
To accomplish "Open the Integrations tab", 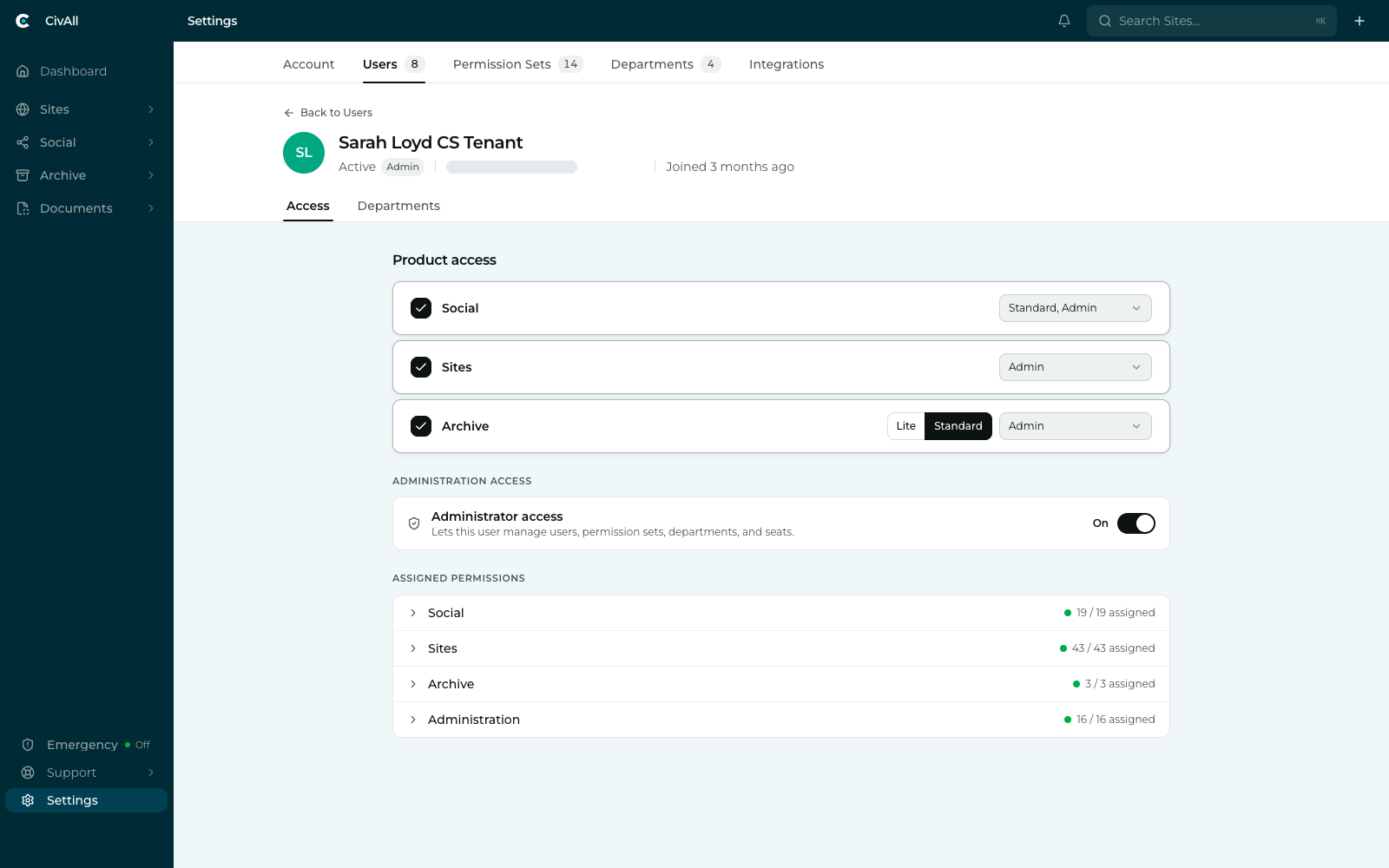I will pyautogui.click(x=787, y=64).
